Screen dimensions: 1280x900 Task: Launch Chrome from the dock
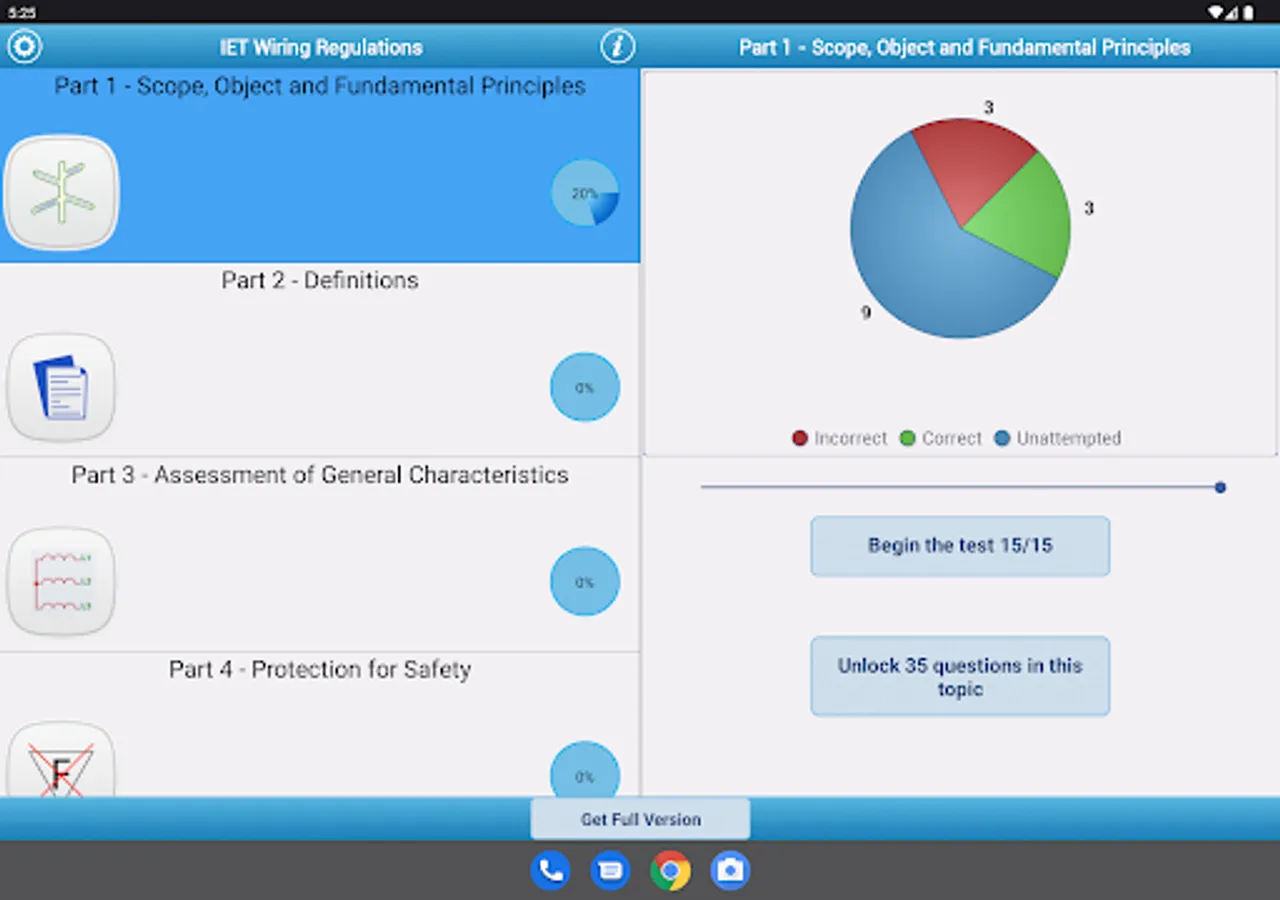click(670, 870)
